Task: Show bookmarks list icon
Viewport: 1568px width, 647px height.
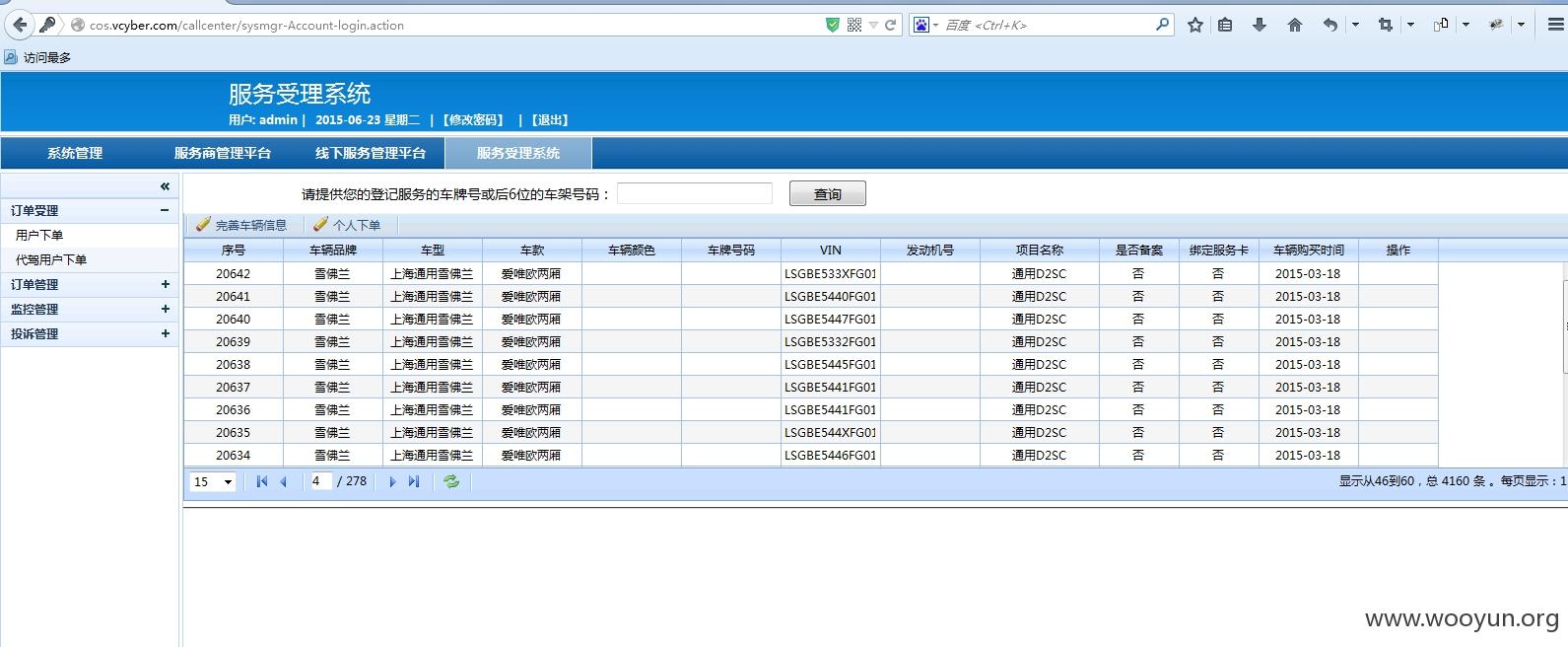Action: [x=1225, y=25]
